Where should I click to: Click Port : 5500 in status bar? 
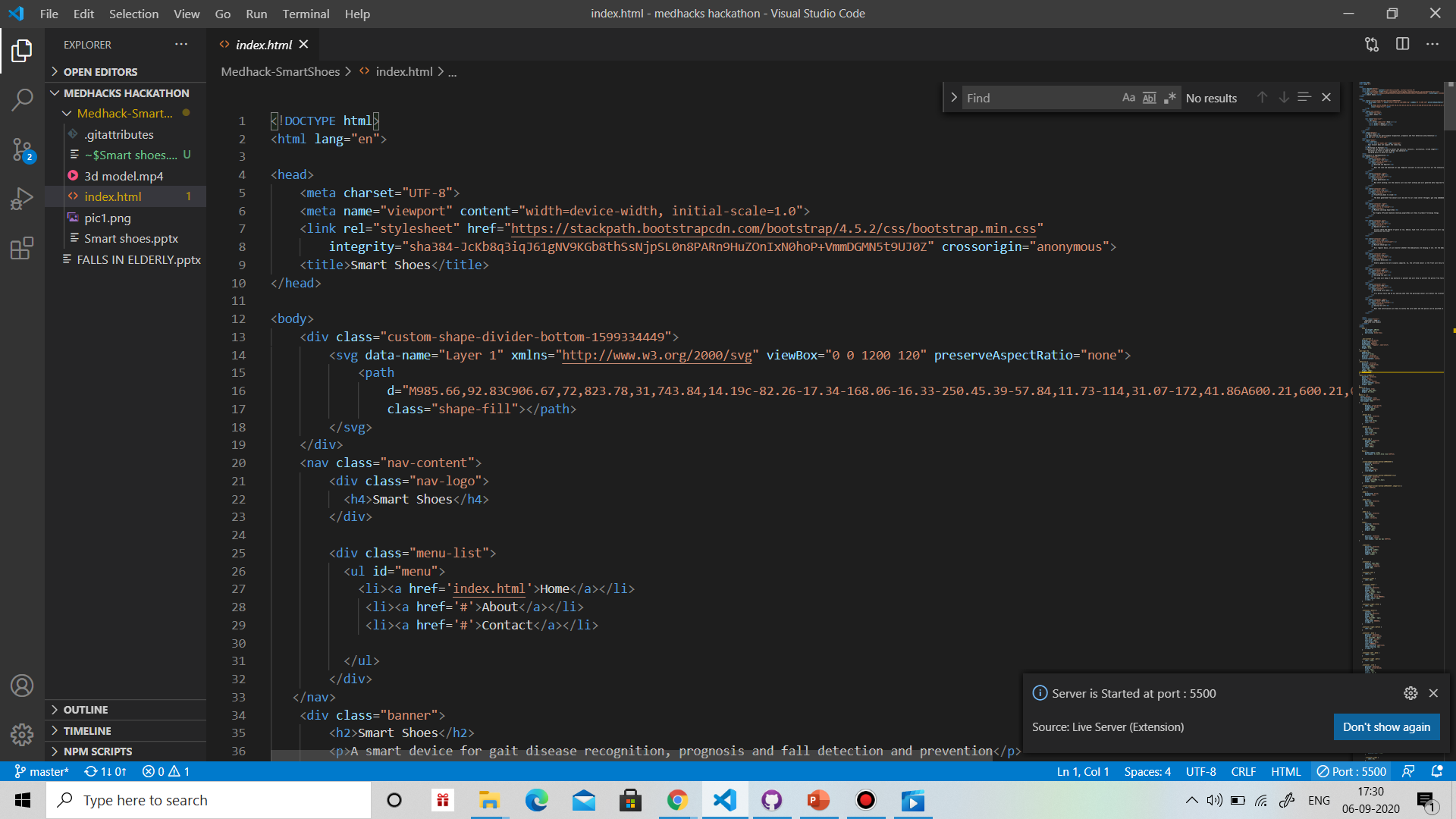[1351, 771]
